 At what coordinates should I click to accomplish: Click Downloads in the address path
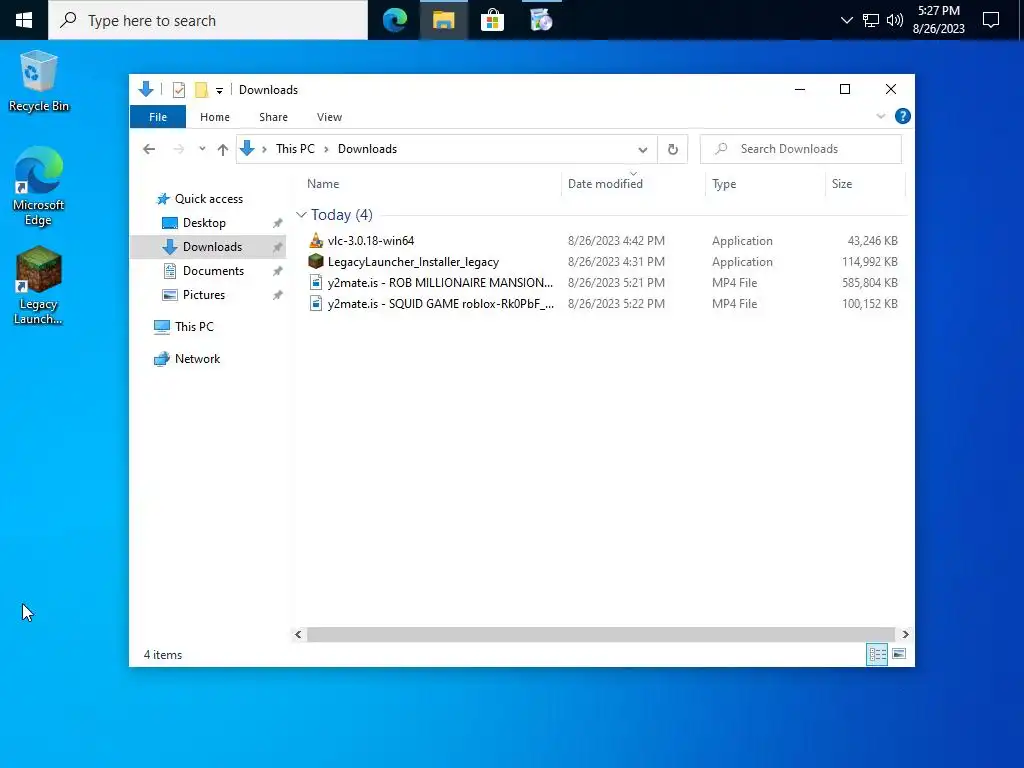(x=367, y=149)
